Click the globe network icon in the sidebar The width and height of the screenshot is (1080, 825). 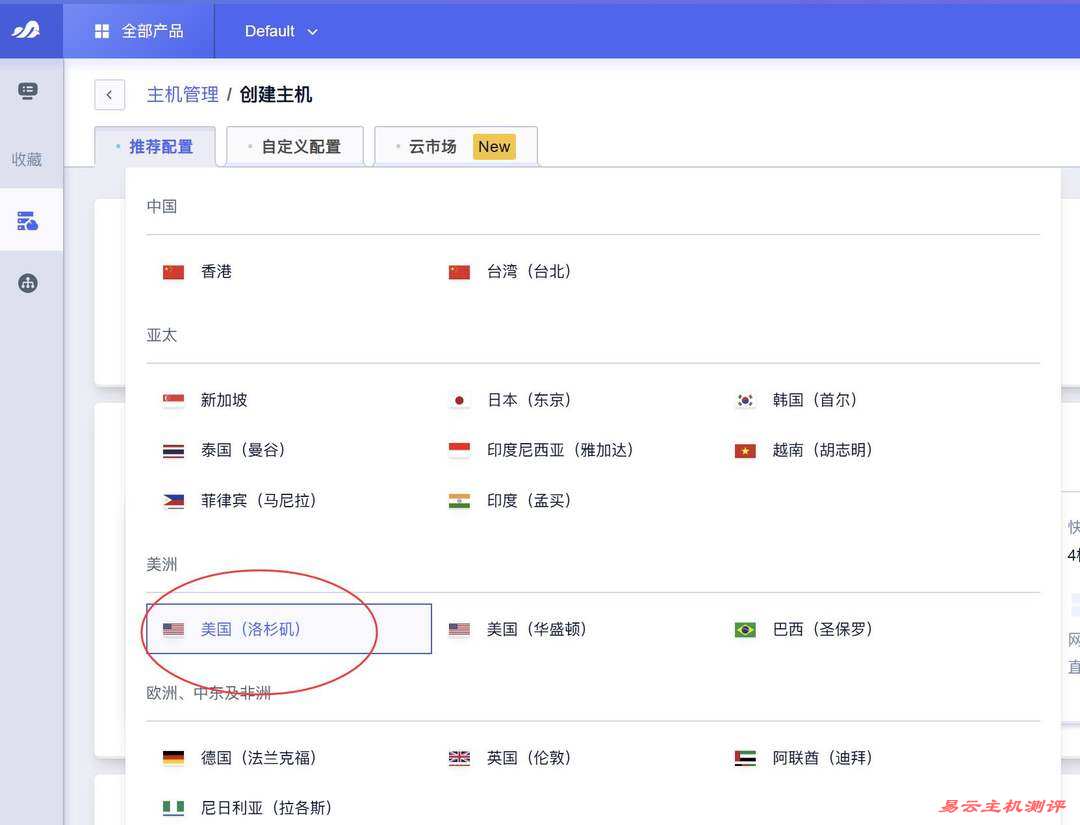point(28,283)
